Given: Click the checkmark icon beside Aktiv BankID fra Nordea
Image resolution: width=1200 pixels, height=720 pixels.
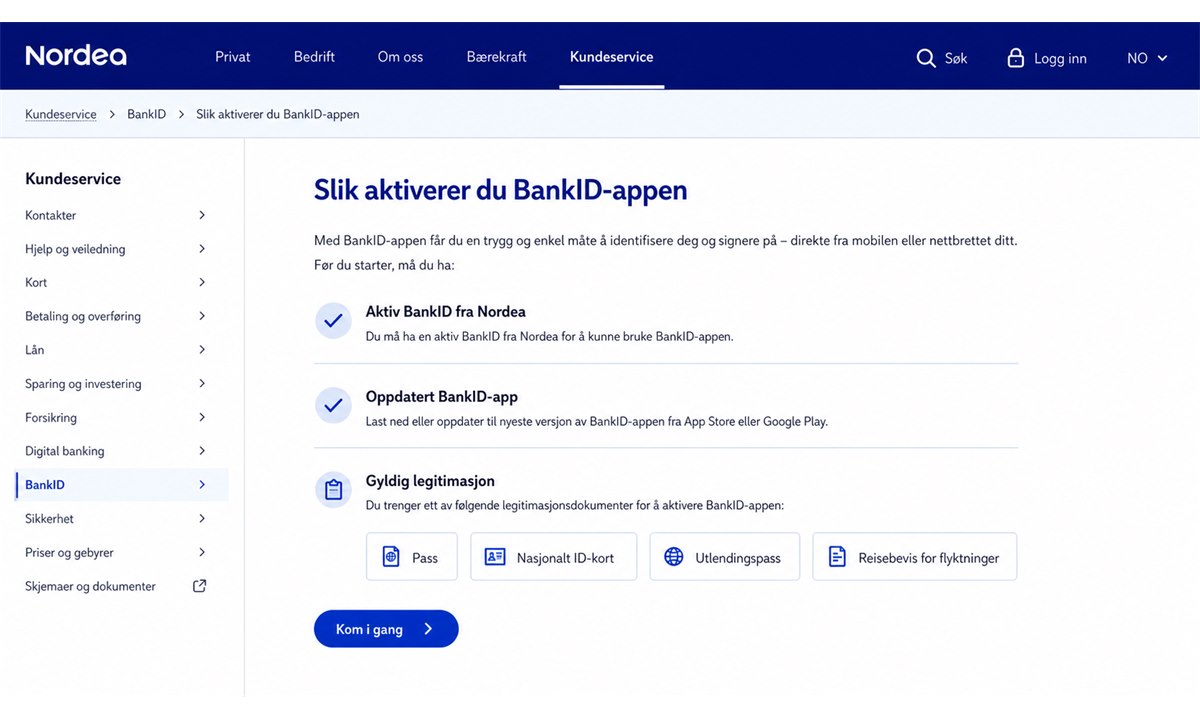Looking at the screenshot, I should coord(333,321).
